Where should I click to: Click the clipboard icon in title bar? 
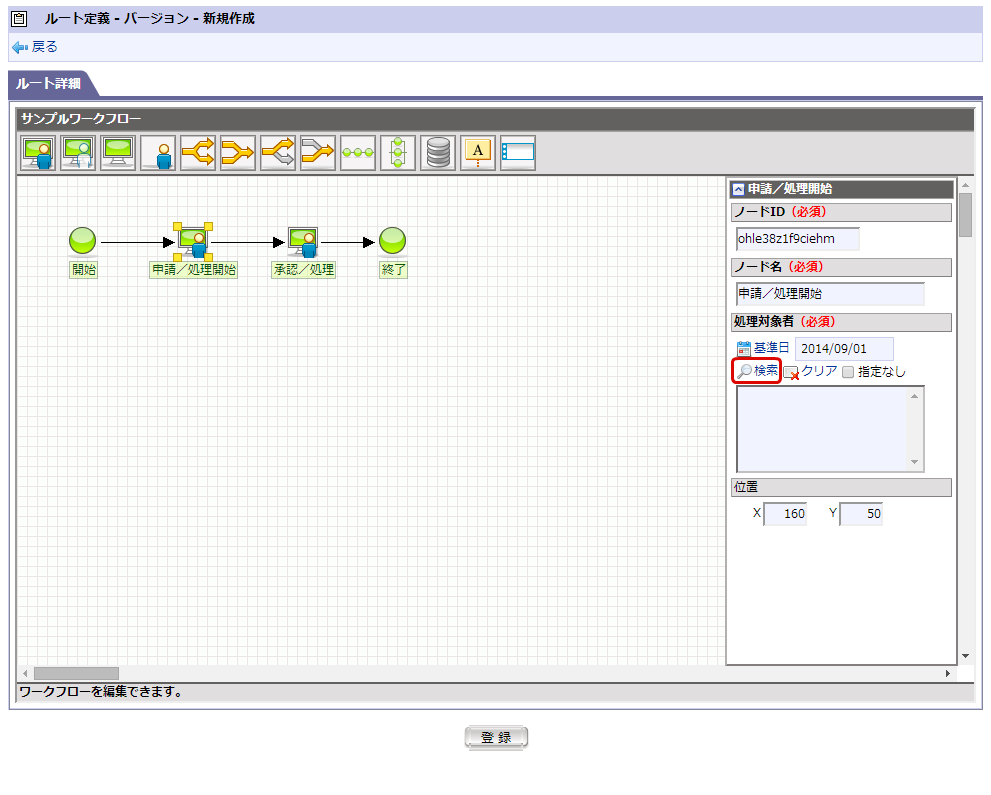(x=20, y=19)
